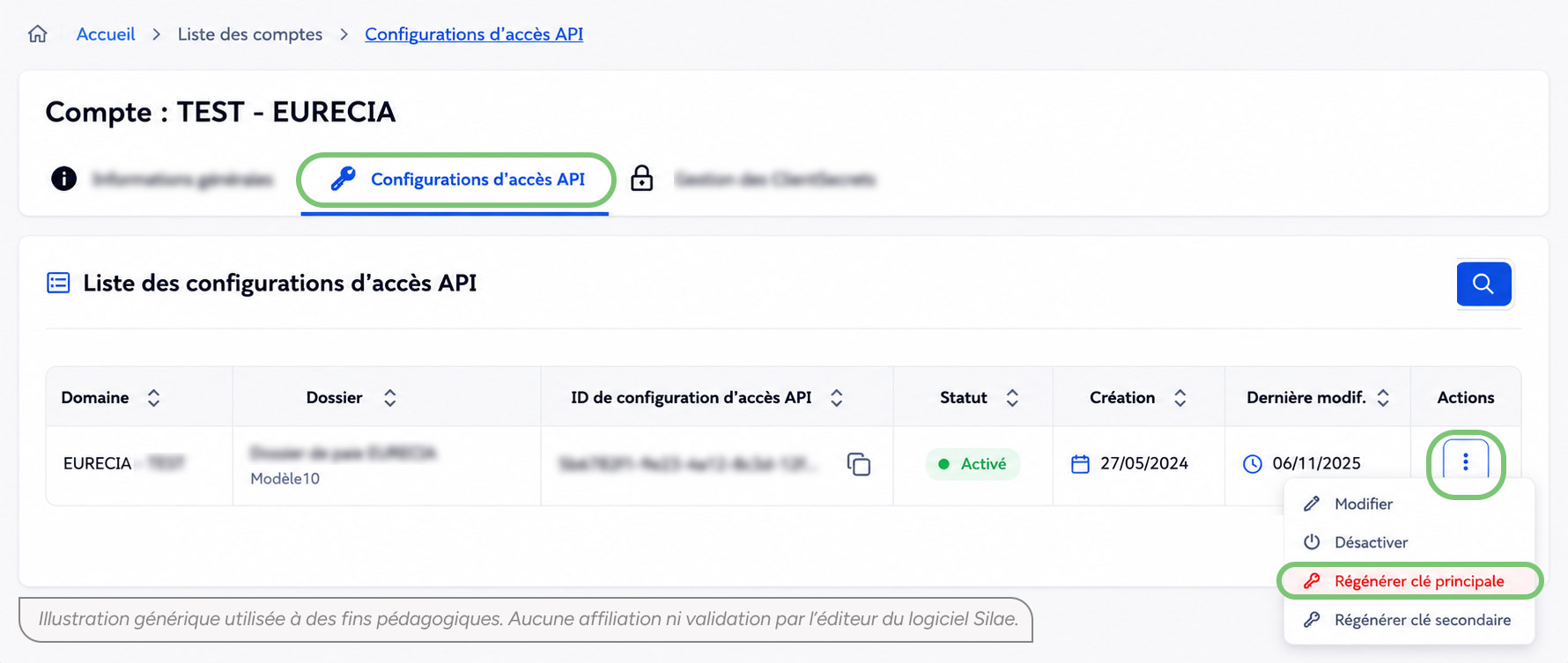This screenshot has width=1568, height=663.
Task: Click the pencil icon next to Modifier
Action: coord(1312,504)
